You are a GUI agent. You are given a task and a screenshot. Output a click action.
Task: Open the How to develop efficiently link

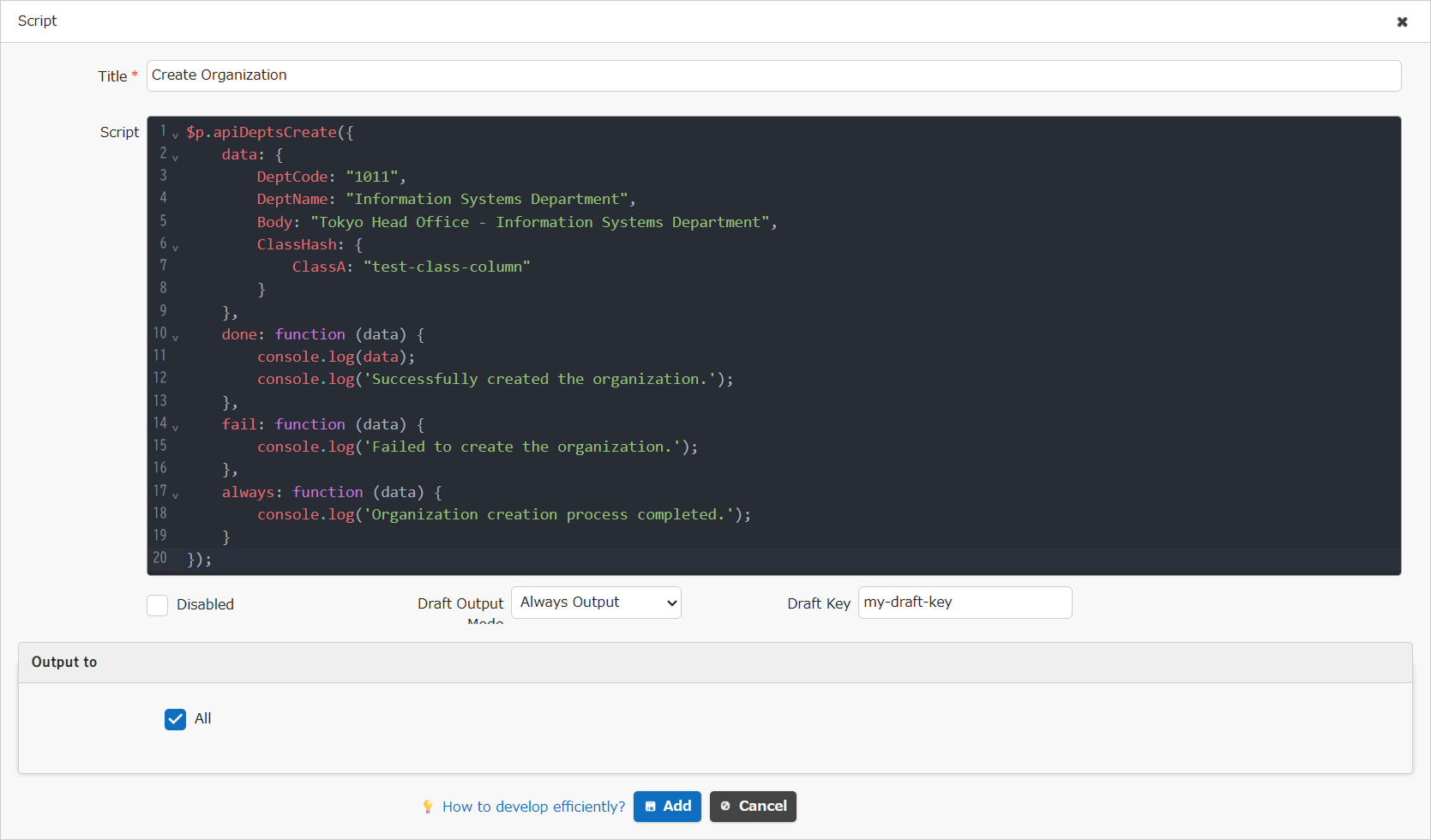click(533, 807)
